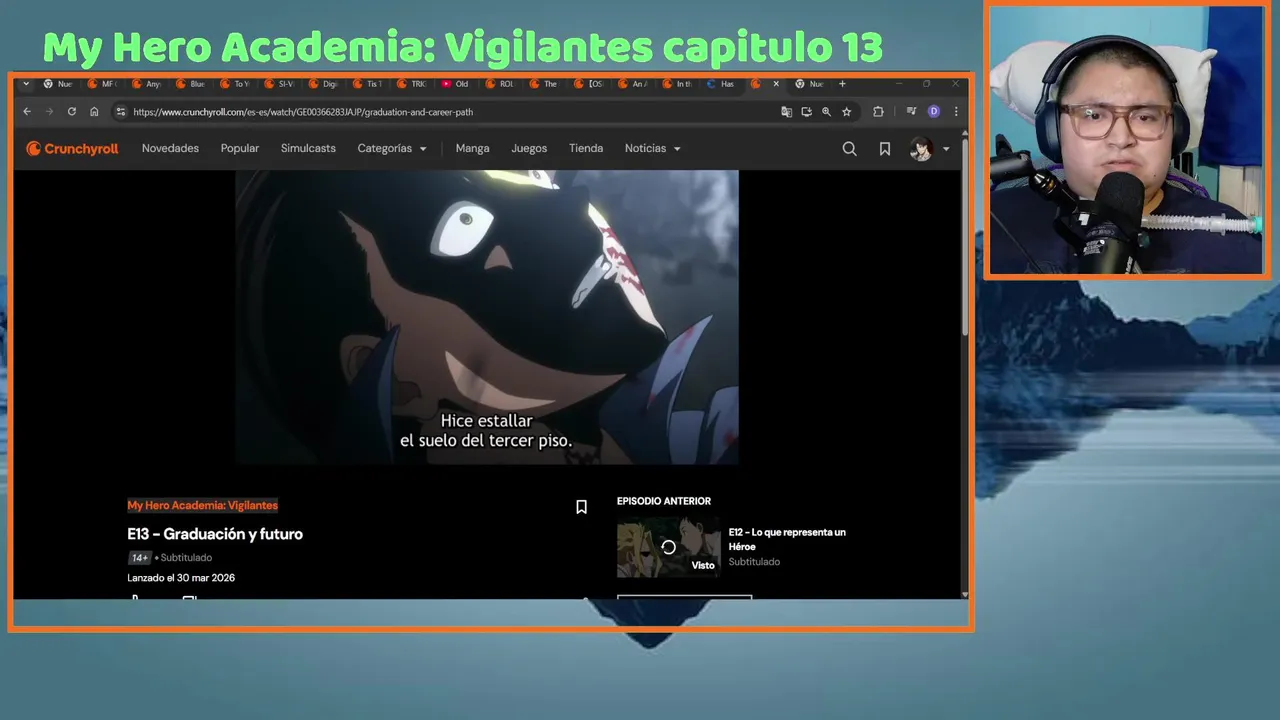Viewport: 1280px width, 720px height.
Task: Click the E13 – Graduación y futuro title
Action: tap(215, 534)
